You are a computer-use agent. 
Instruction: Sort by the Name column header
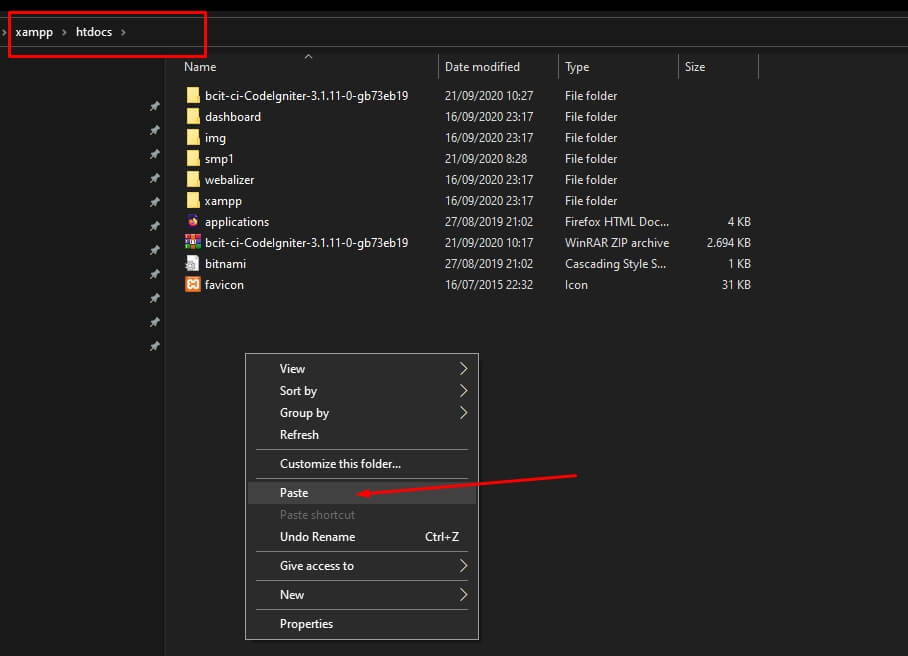pyautogui.click(x=200, y=67)
